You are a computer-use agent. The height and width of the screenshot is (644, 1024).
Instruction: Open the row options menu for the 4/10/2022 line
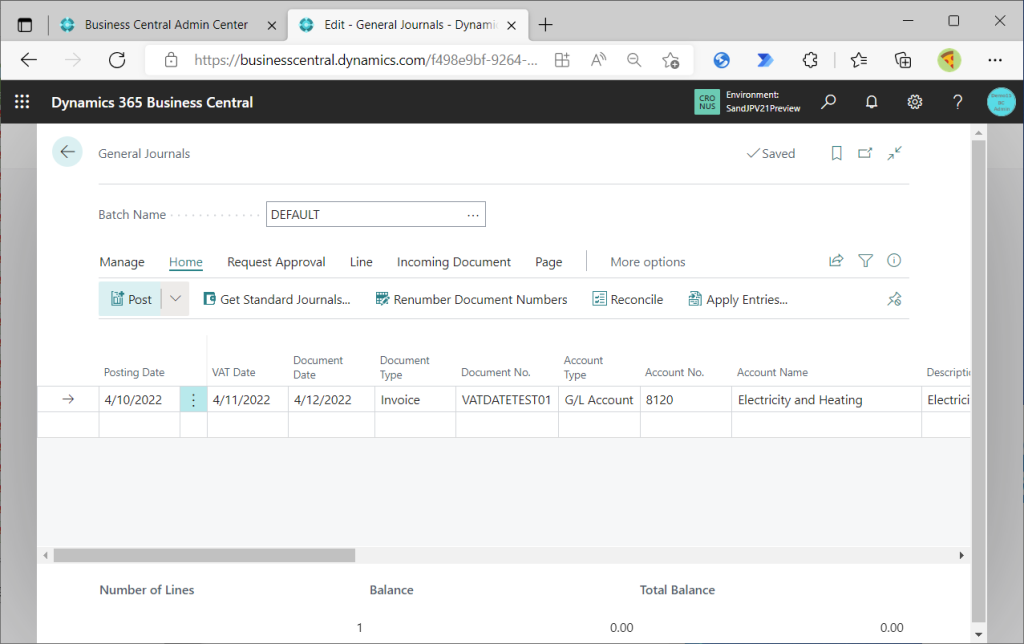click(x=193, y=400)
